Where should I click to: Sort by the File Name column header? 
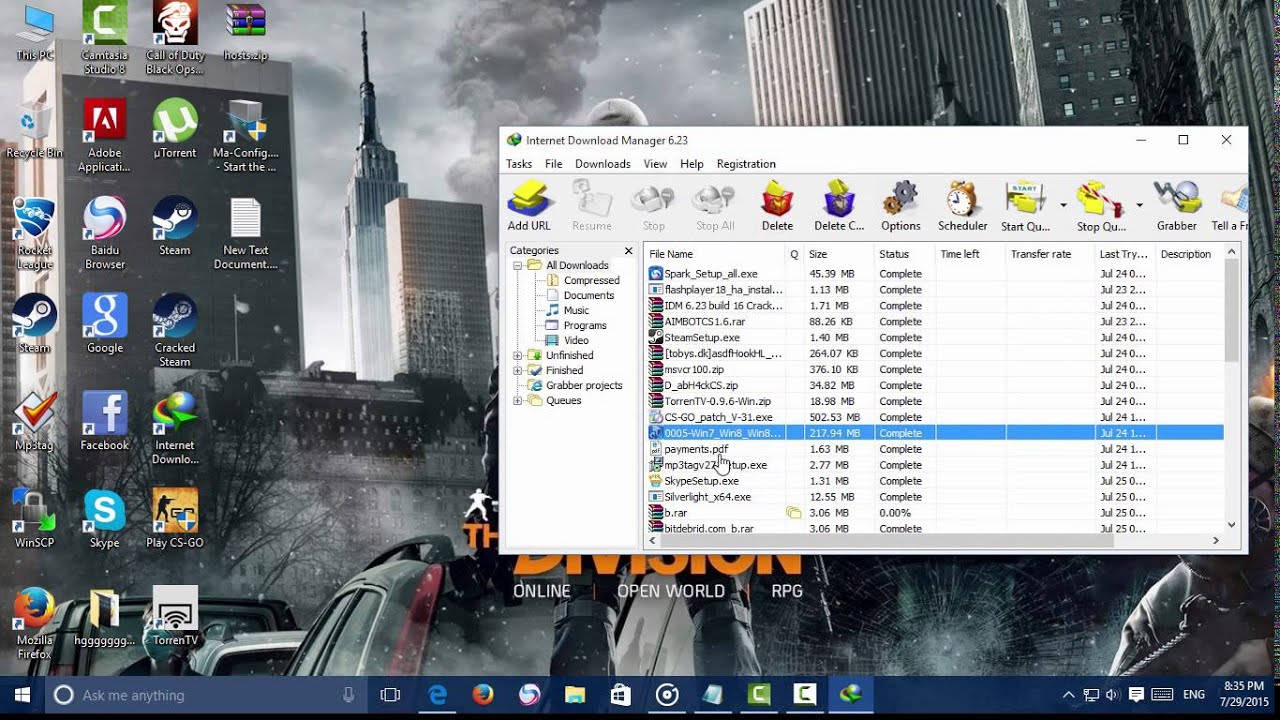coord(715,254)
